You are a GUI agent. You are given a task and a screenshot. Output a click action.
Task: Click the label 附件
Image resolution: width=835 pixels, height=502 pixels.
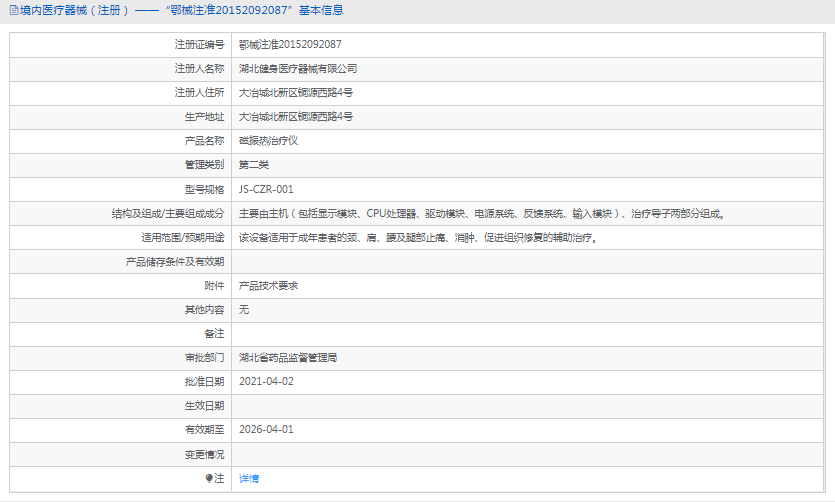point(215,286)
